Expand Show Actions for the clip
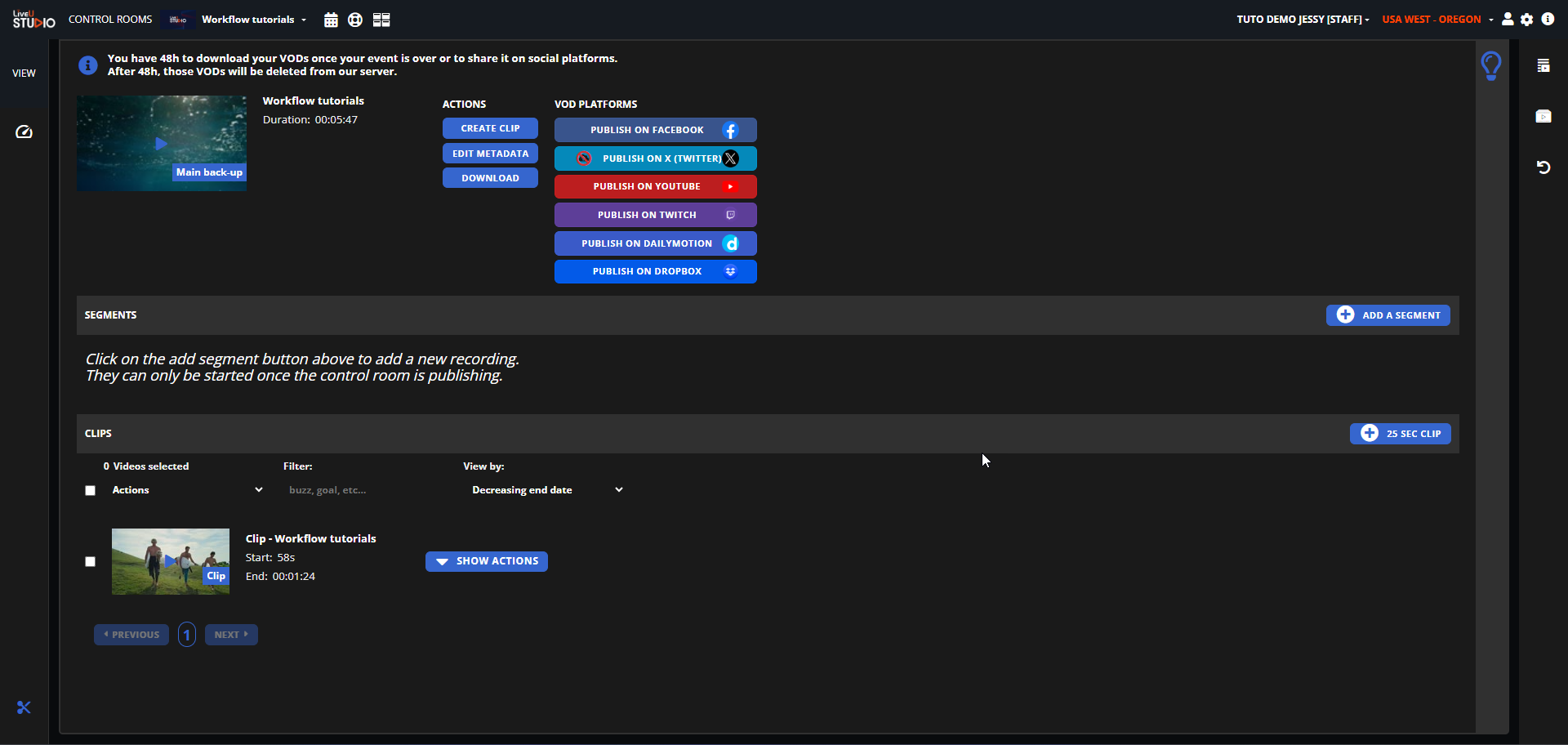This screenshot has width=1568, height=745. pyautogui.click(x=487, y=561)
